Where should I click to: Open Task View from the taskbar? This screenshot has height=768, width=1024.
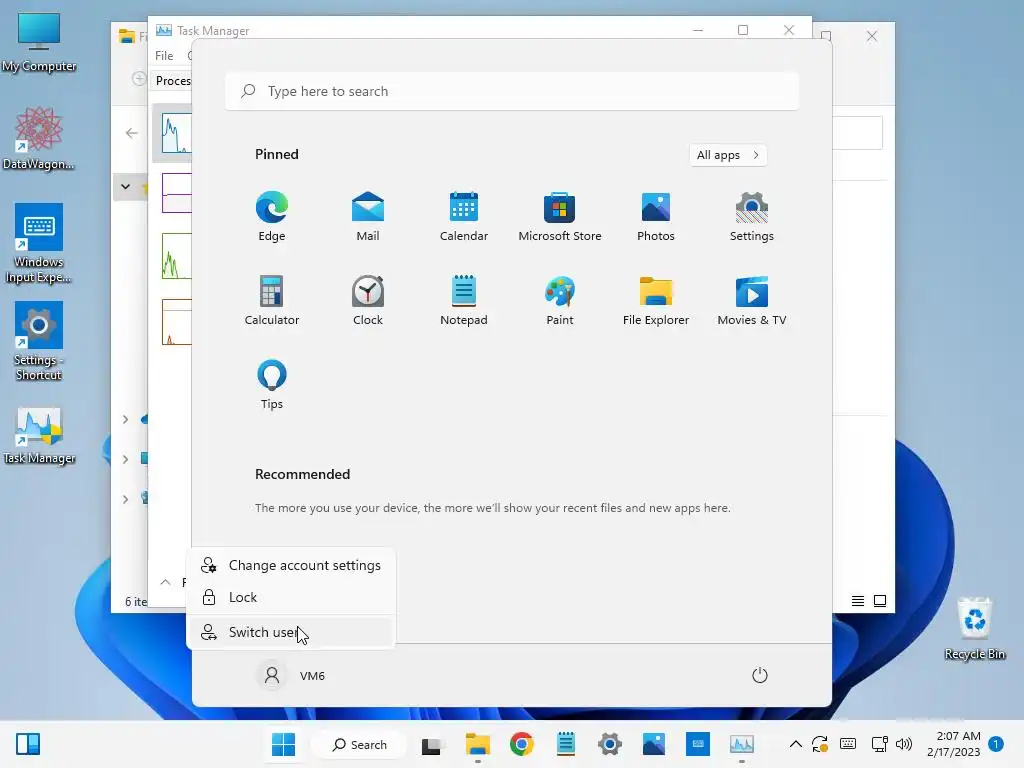click(x=431, y=744)
